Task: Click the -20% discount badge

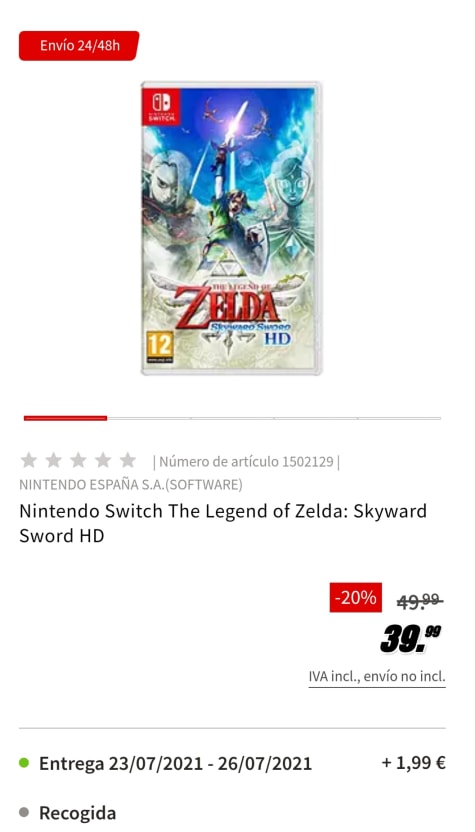Action: point(356,597)
